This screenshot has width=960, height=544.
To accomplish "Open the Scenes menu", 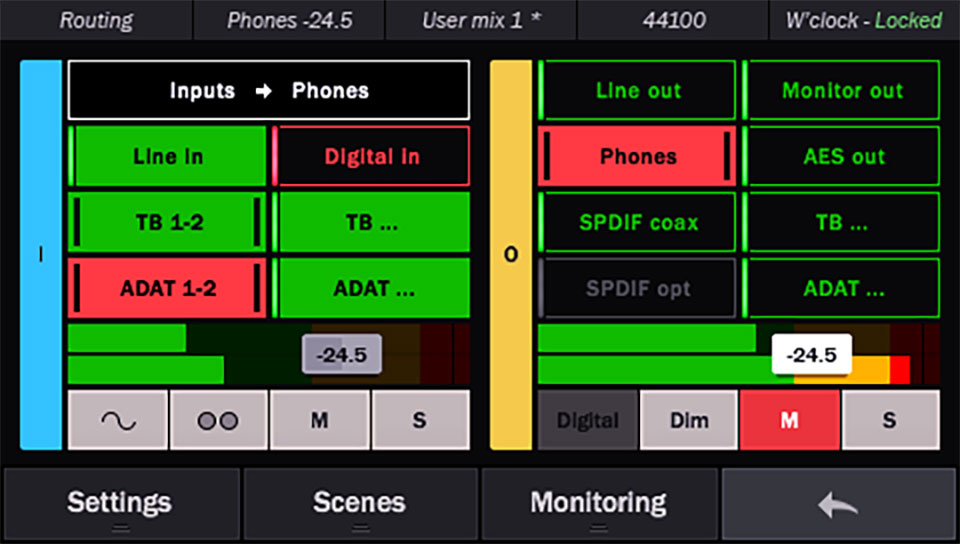I will [x=359, y=503].
